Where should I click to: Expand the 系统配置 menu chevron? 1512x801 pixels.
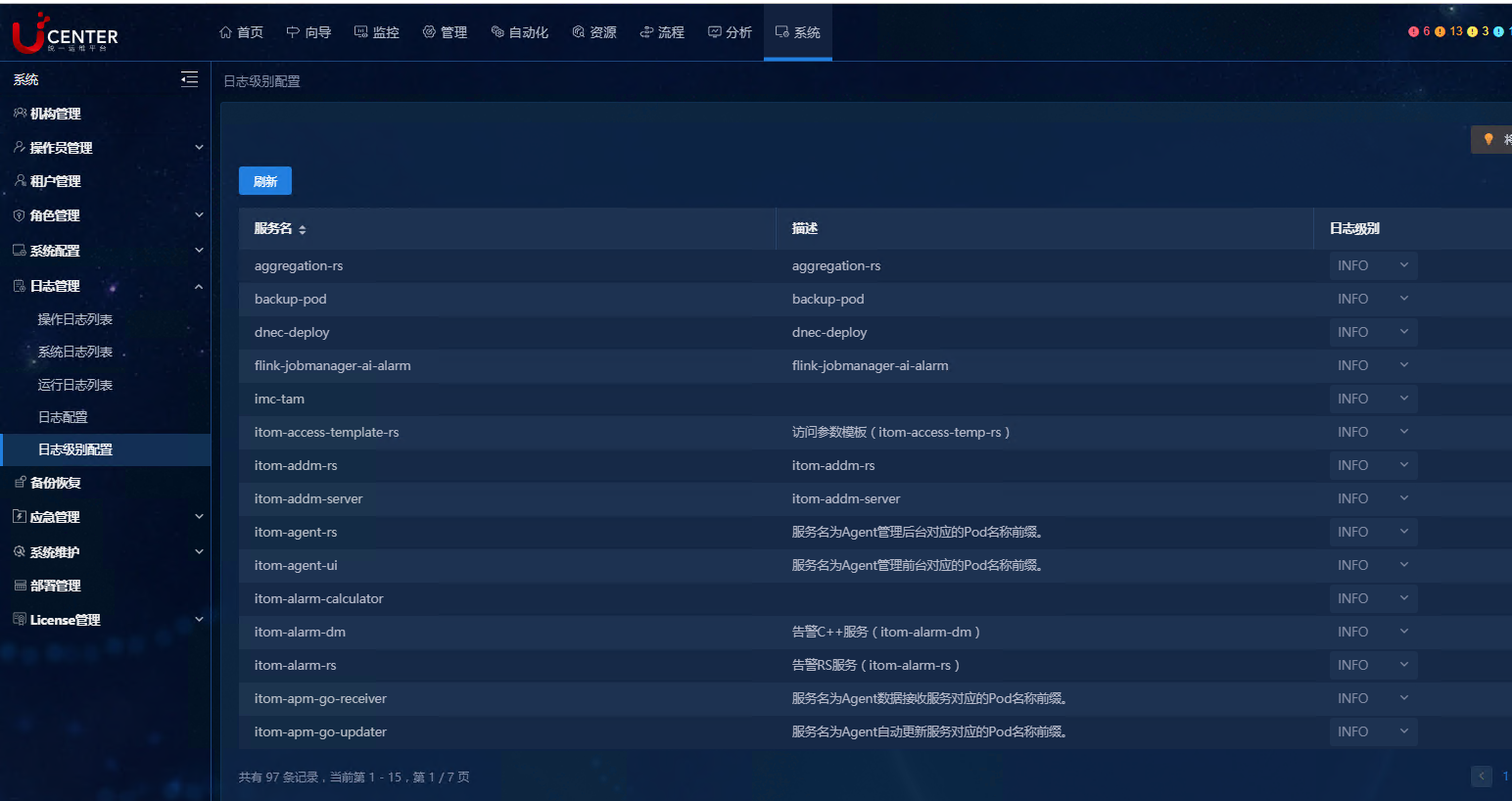point(199,251)
